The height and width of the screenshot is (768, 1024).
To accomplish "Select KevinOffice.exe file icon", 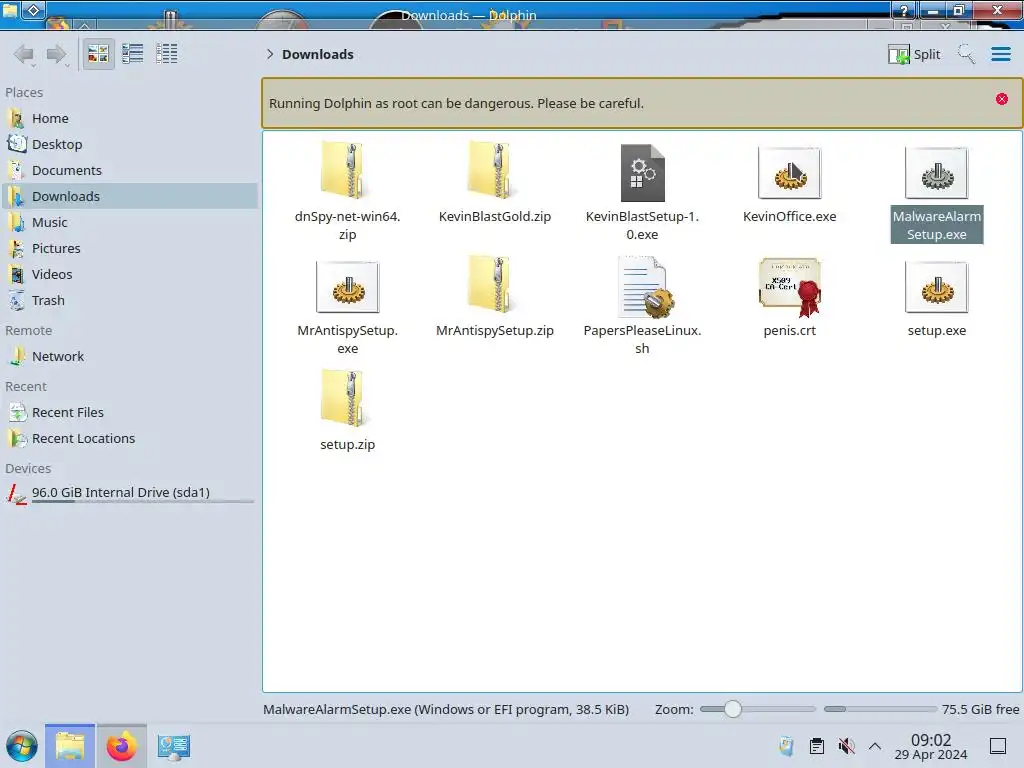I will coord(790,173).
